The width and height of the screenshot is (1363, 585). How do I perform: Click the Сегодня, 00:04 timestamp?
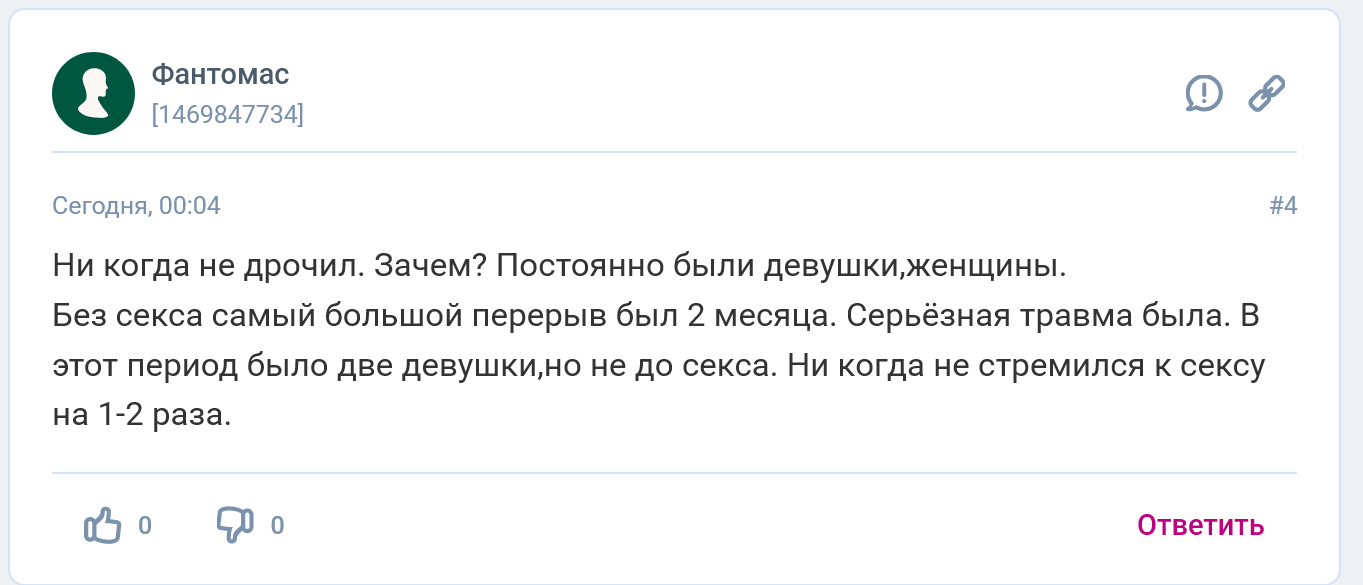coord(136,206)
